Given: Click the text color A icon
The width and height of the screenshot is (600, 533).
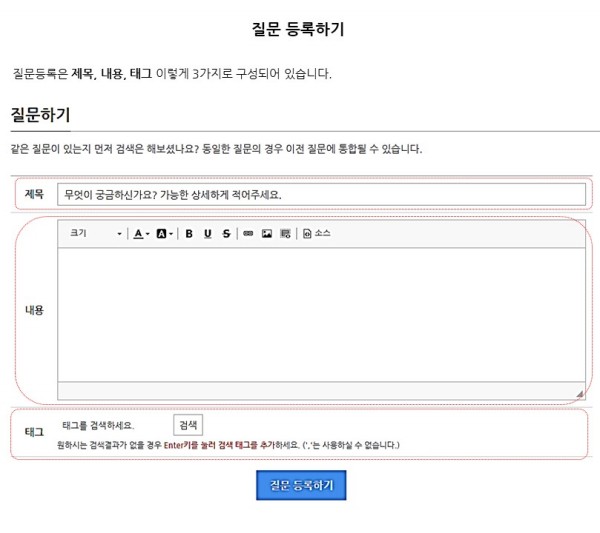Looking at the screenshot, I should coord(138,233).
